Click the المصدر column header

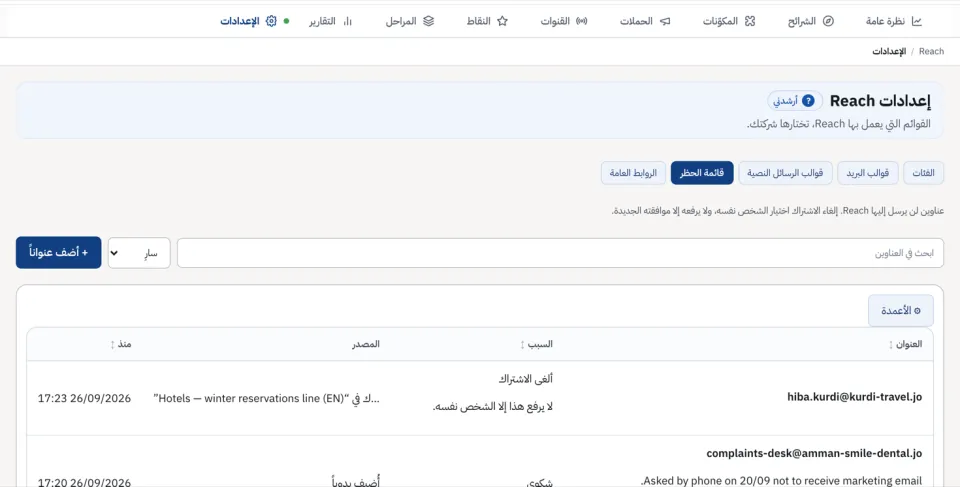366,344
